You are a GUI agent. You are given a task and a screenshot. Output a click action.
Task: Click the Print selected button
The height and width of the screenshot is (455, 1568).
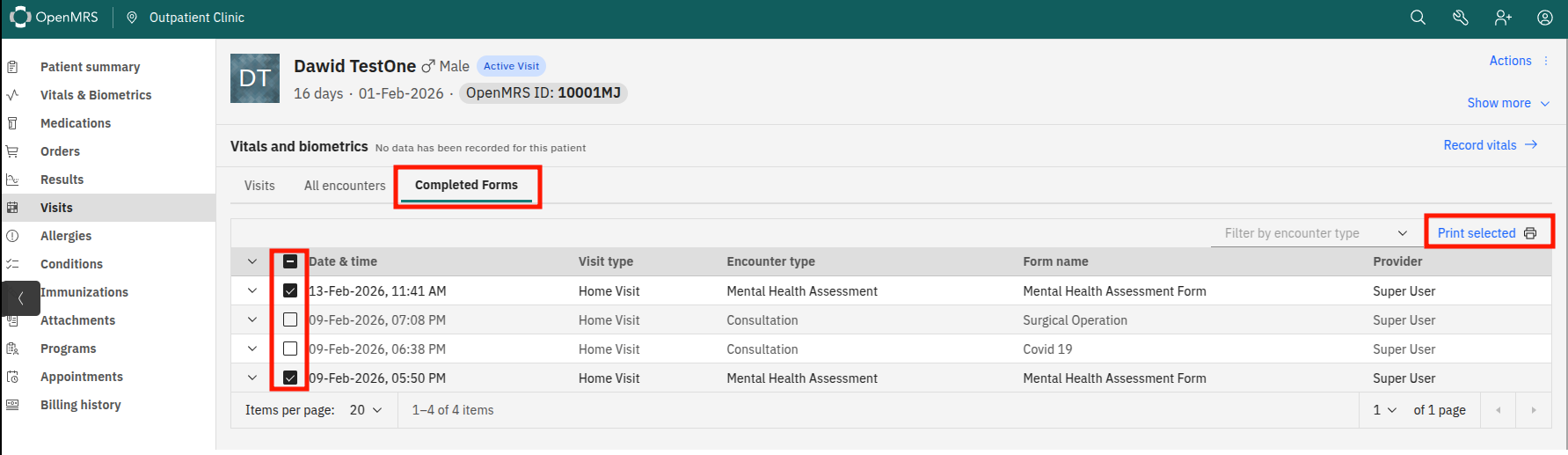click(1487, 233)
